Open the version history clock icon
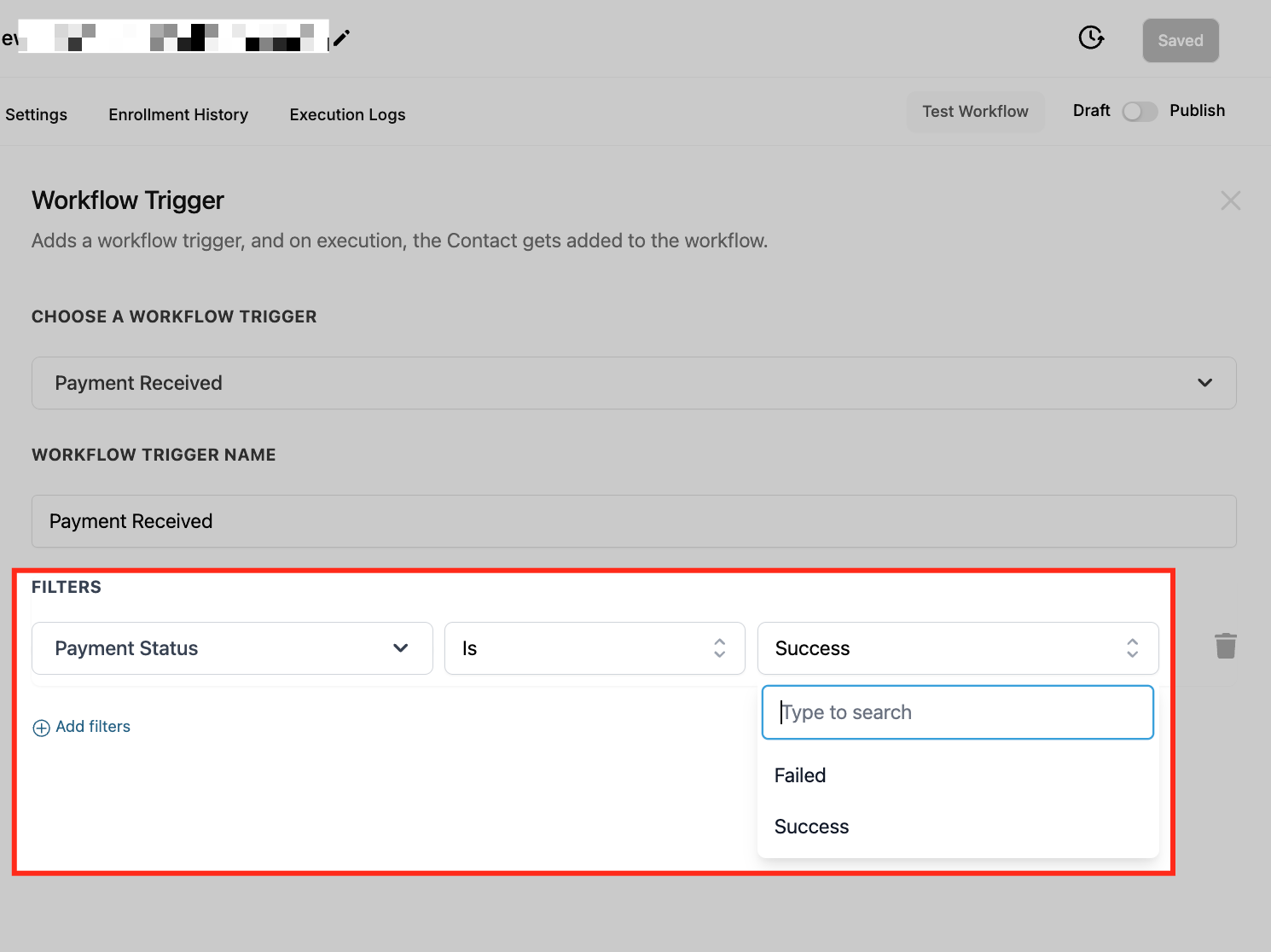Image resolution: width=1271 pixels, height=952 pixels. [x=1091, y=38]
